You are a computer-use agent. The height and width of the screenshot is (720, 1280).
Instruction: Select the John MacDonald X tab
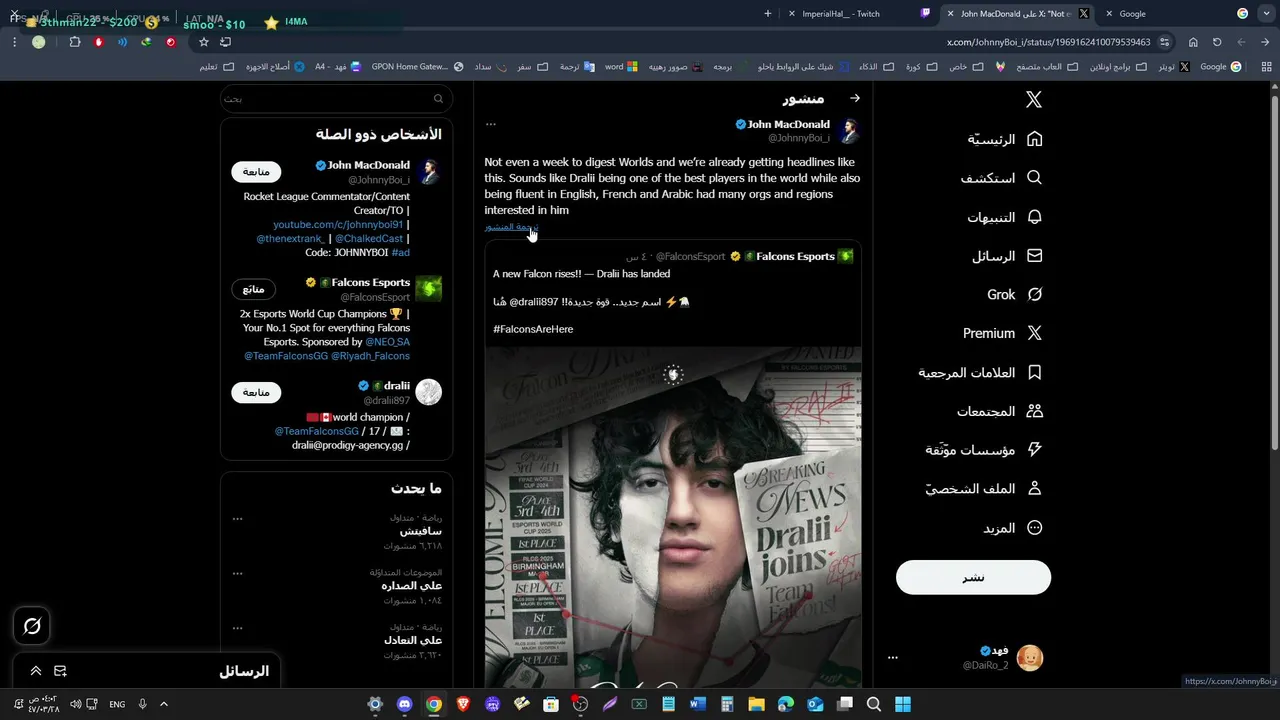click(x=1018, y=13)
